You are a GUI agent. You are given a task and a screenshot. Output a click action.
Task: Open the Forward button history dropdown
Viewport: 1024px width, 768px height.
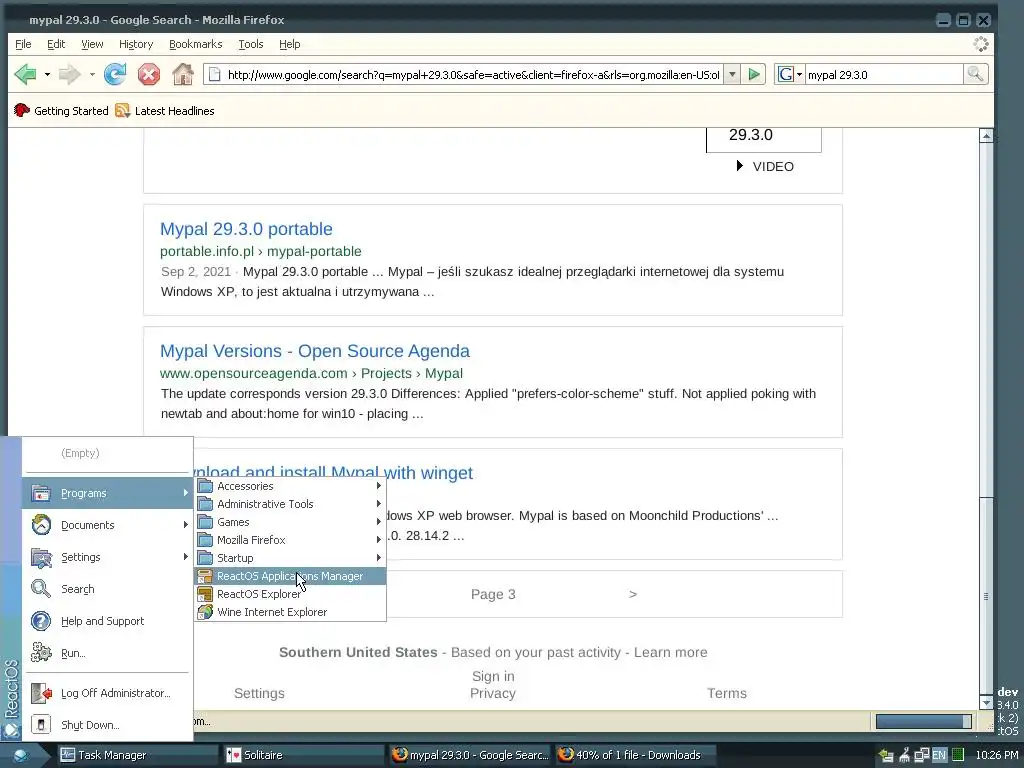click(92, 74)
